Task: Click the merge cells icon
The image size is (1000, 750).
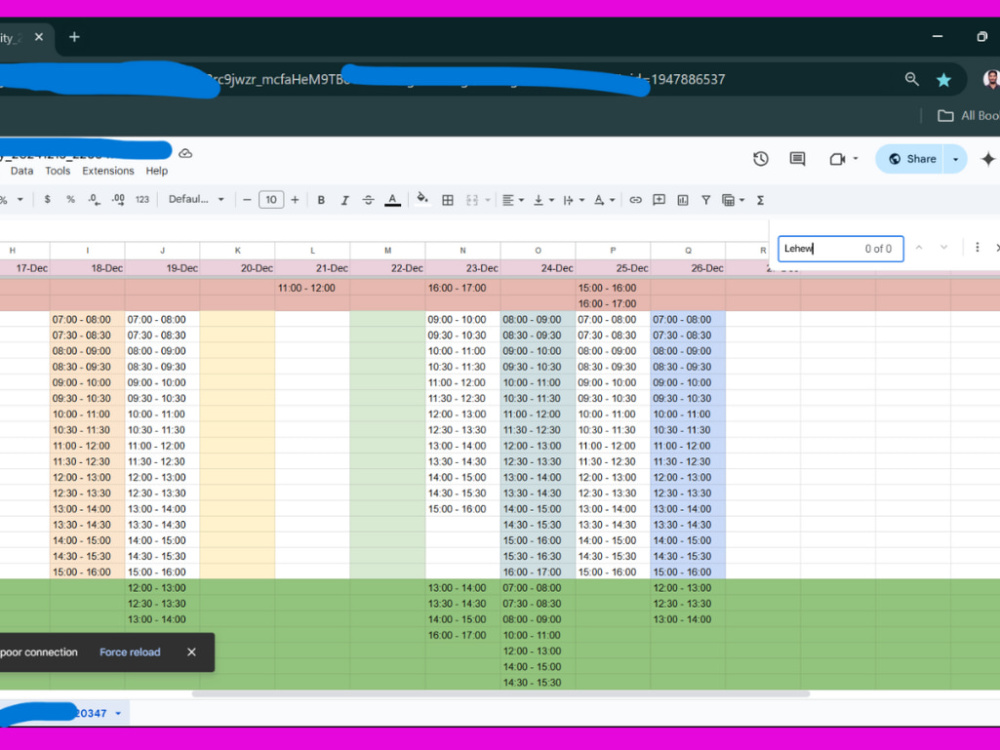Action: point(472,200)
